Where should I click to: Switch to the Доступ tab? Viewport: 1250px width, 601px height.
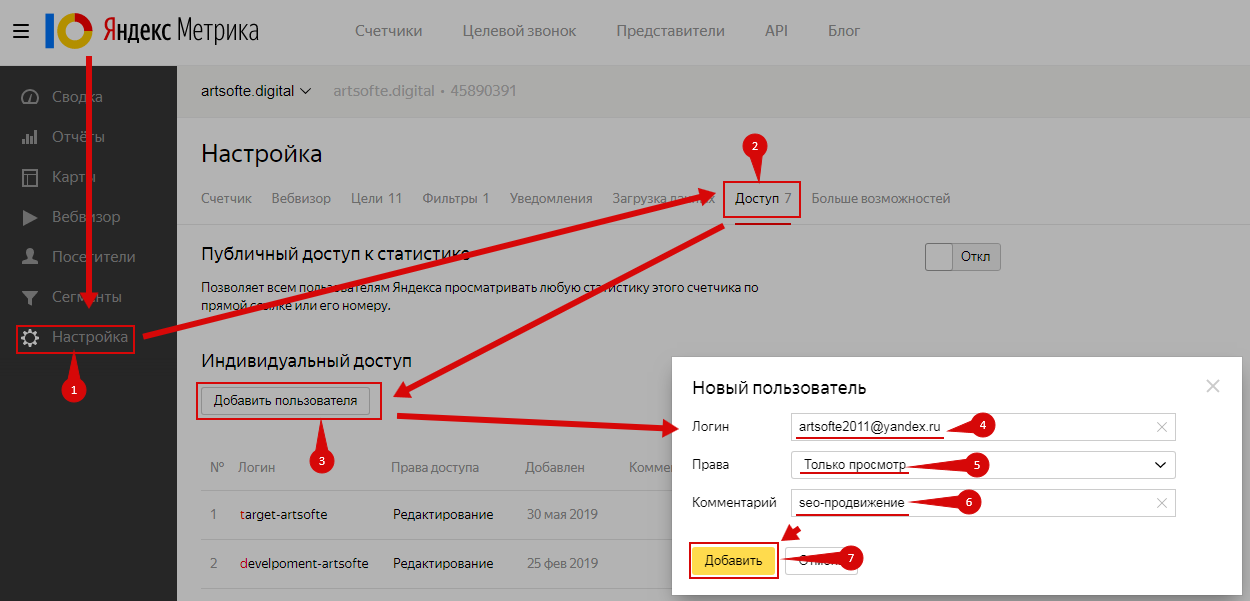763,198
